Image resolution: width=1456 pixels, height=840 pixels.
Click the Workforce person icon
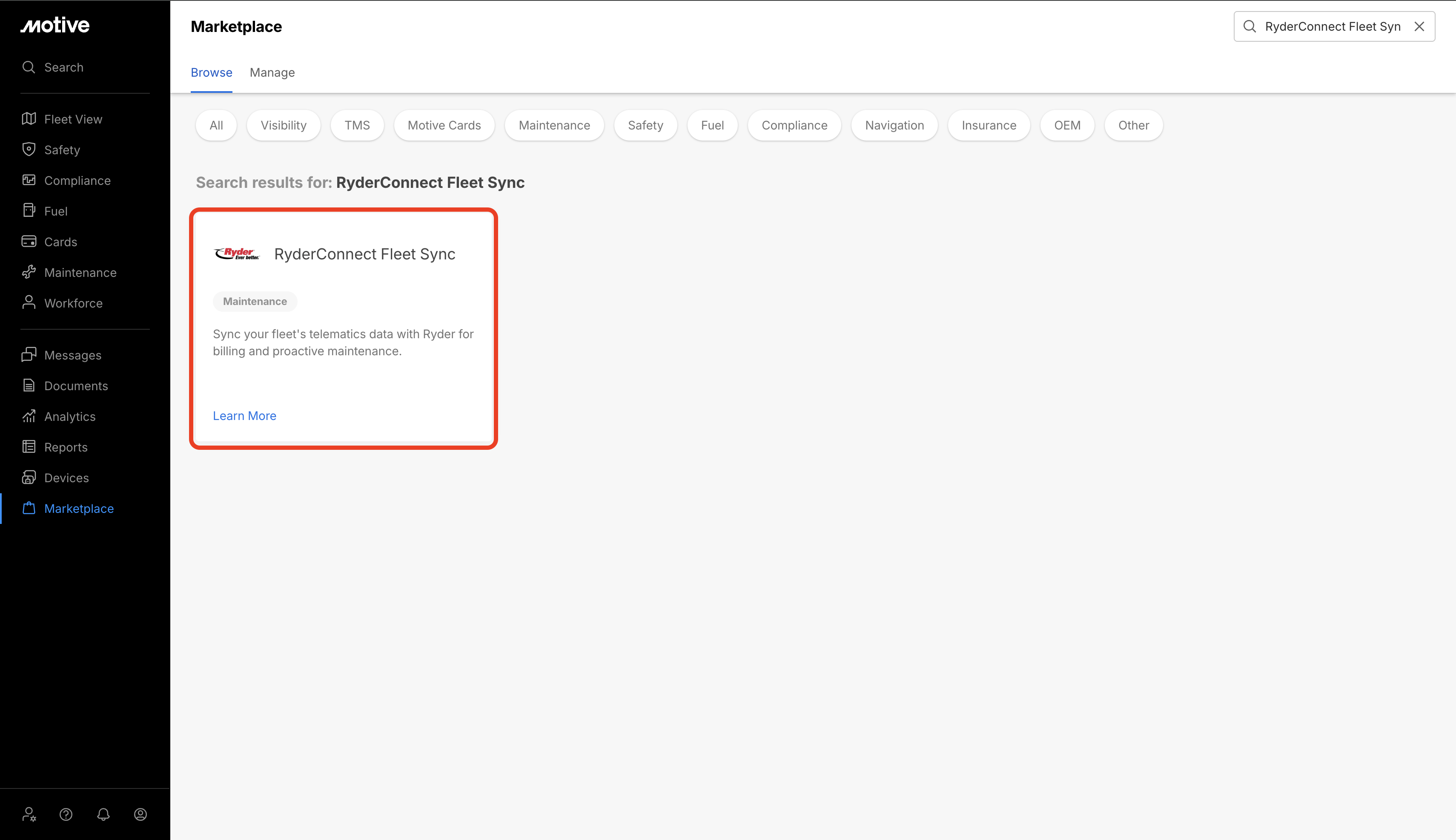click(29, 302)
